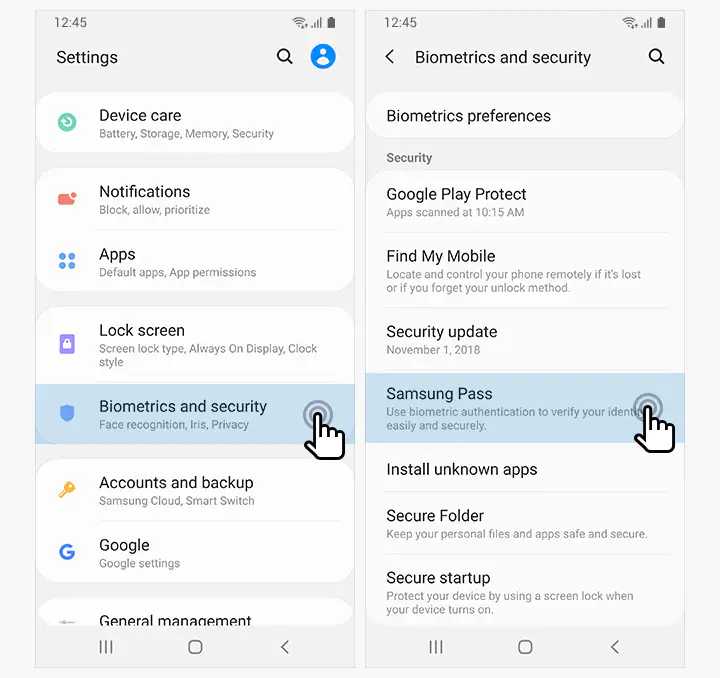
Task: Tap home button on right phone navigation bar
Action: pos(525,647)
